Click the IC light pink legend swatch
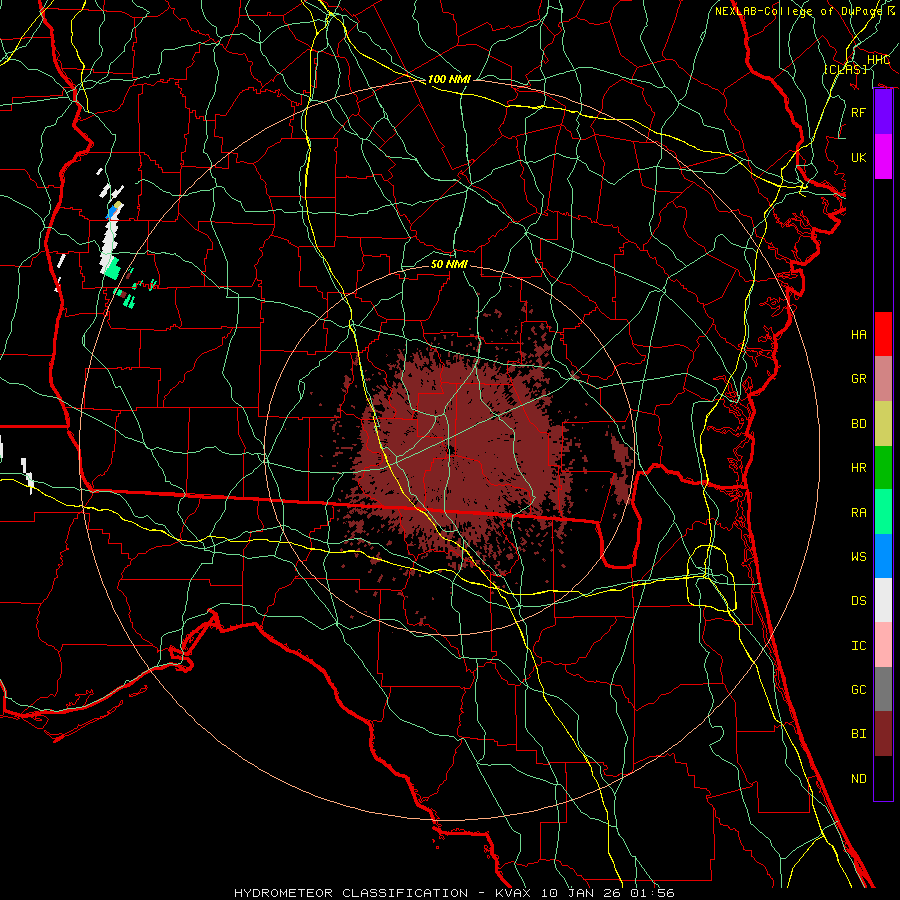The height and width of the screenshot is (900, 900). [x=883, y=645]
